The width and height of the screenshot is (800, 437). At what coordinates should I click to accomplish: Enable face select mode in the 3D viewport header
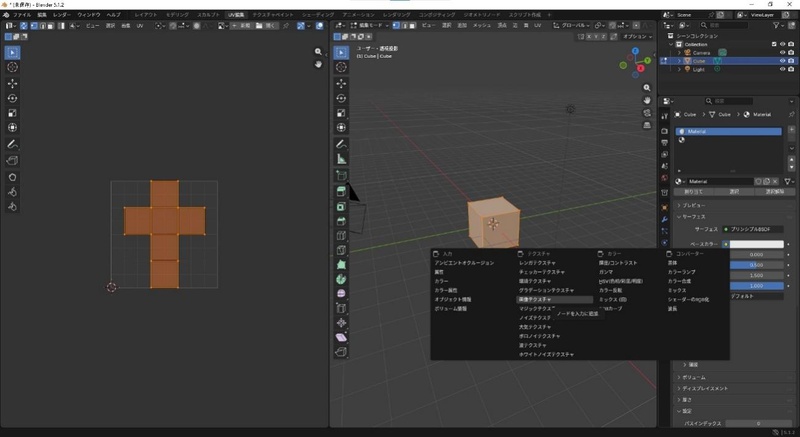pos(412,25)
